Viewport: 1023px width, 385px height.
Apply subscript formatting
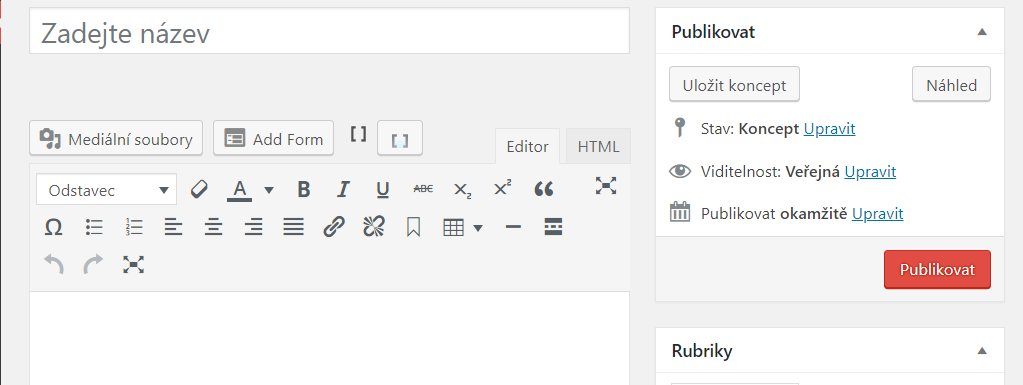tap(463, 190)
